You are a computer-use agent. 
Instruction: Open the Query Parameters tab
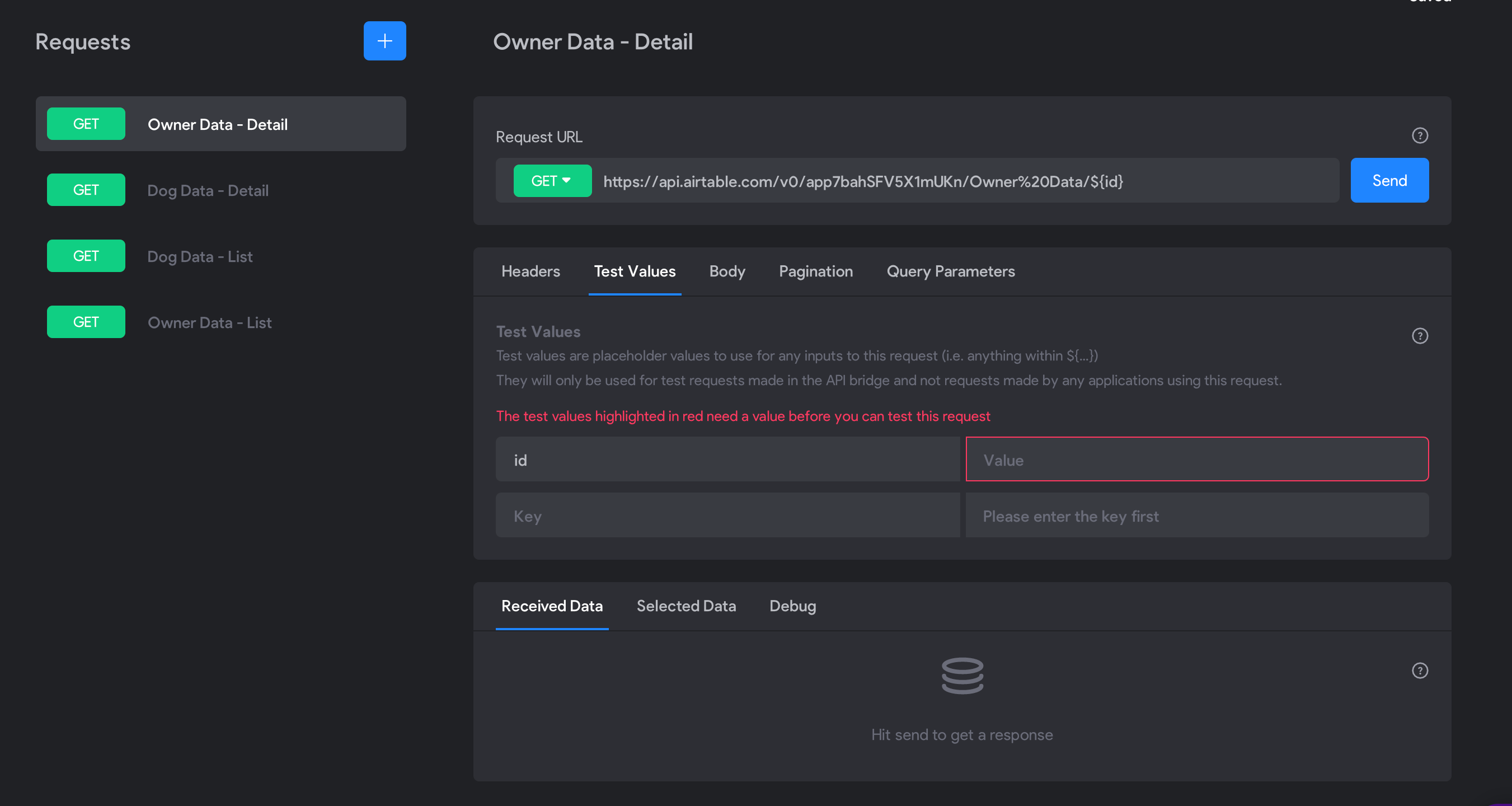950,271
